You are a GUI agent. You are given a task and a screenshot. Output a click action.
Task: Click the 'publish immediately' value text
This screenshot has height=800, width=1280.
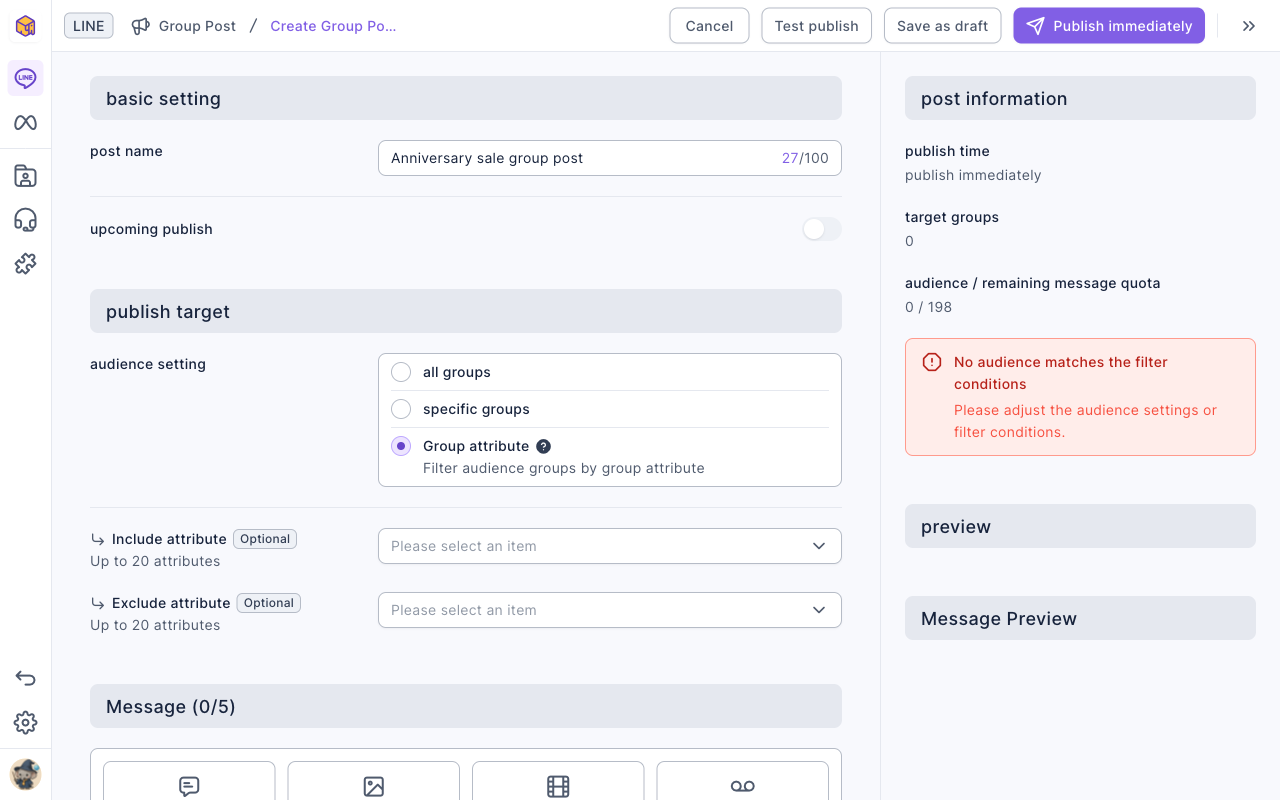click(973, 175)
